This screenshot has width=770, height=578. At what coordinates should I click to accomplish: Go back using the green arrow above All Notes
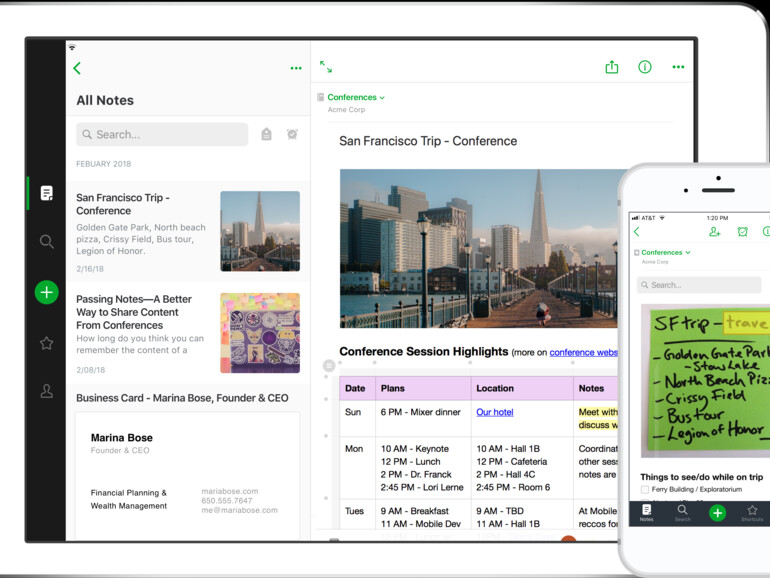click(x=77, y=68)
